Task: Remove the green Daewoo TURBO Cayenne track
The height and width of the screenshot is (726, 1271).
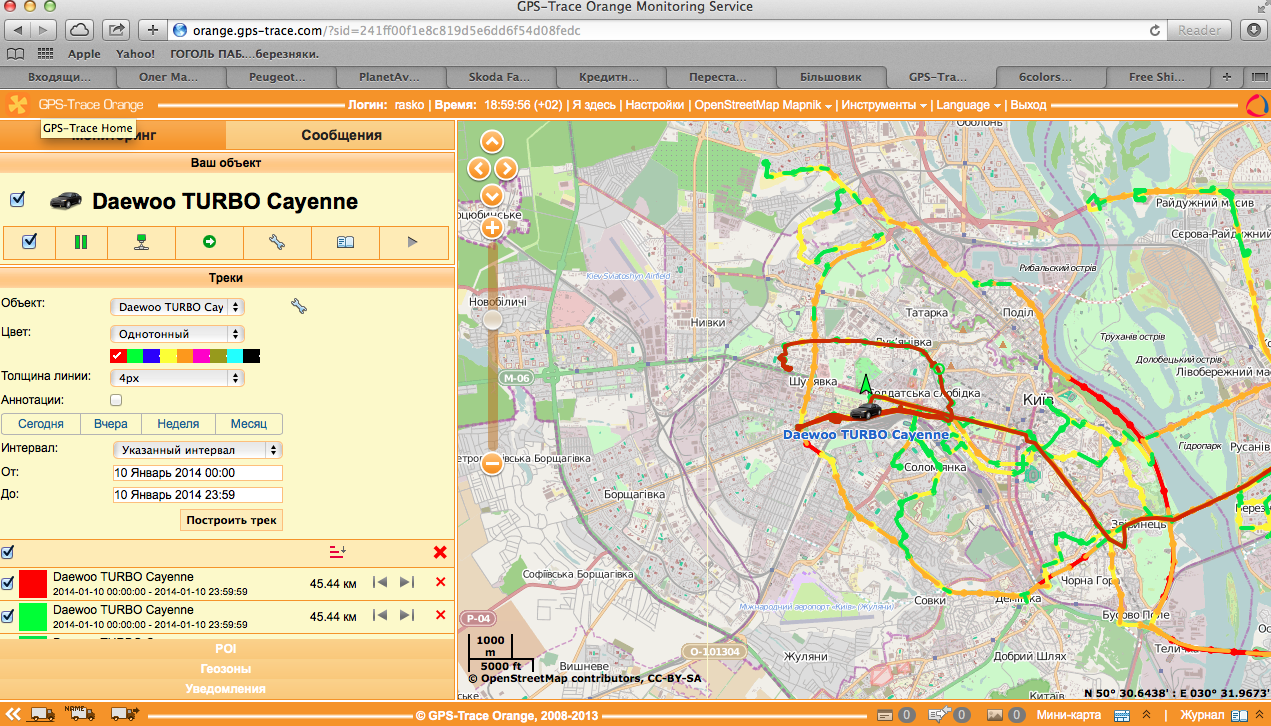Action: point(440,615)
